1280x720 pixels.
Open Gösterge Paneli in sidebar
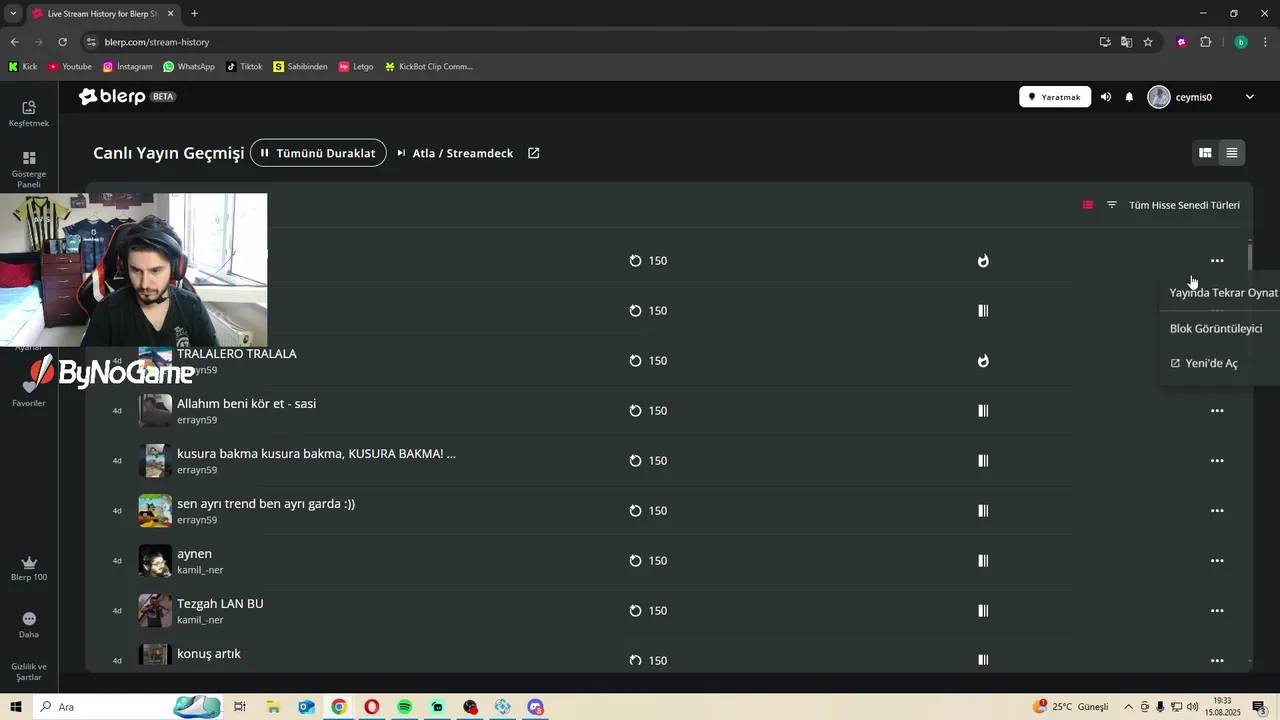(29, 169)
